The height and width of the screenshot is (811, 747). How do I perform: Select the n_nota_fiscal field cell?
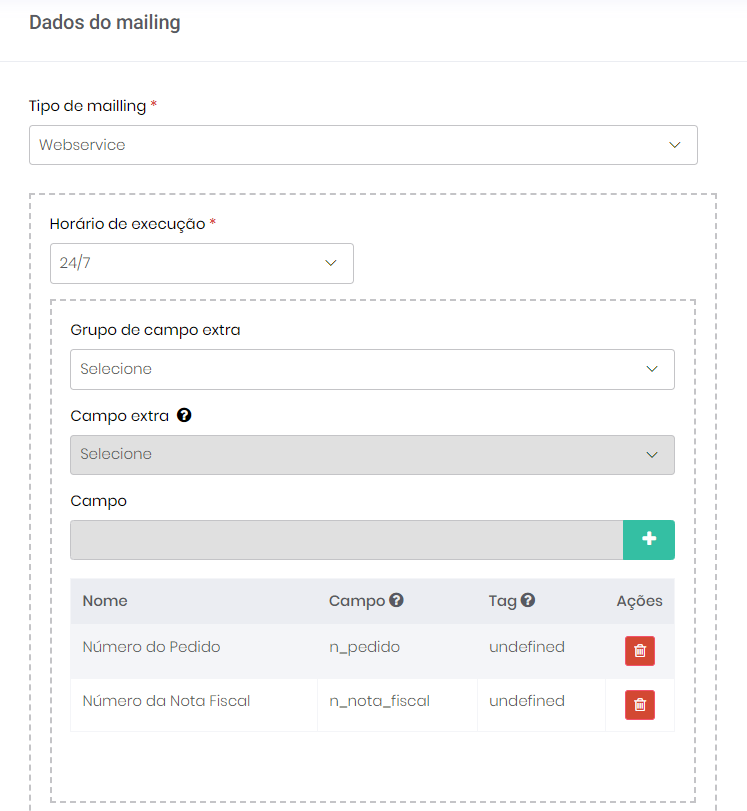pyautogui.click(x=379, y=701)
